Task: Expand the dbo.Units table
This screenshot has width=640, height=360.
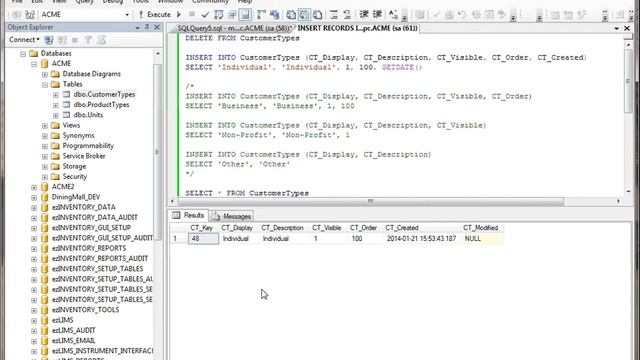Action: pyautogui.click(x=56, y=115)
